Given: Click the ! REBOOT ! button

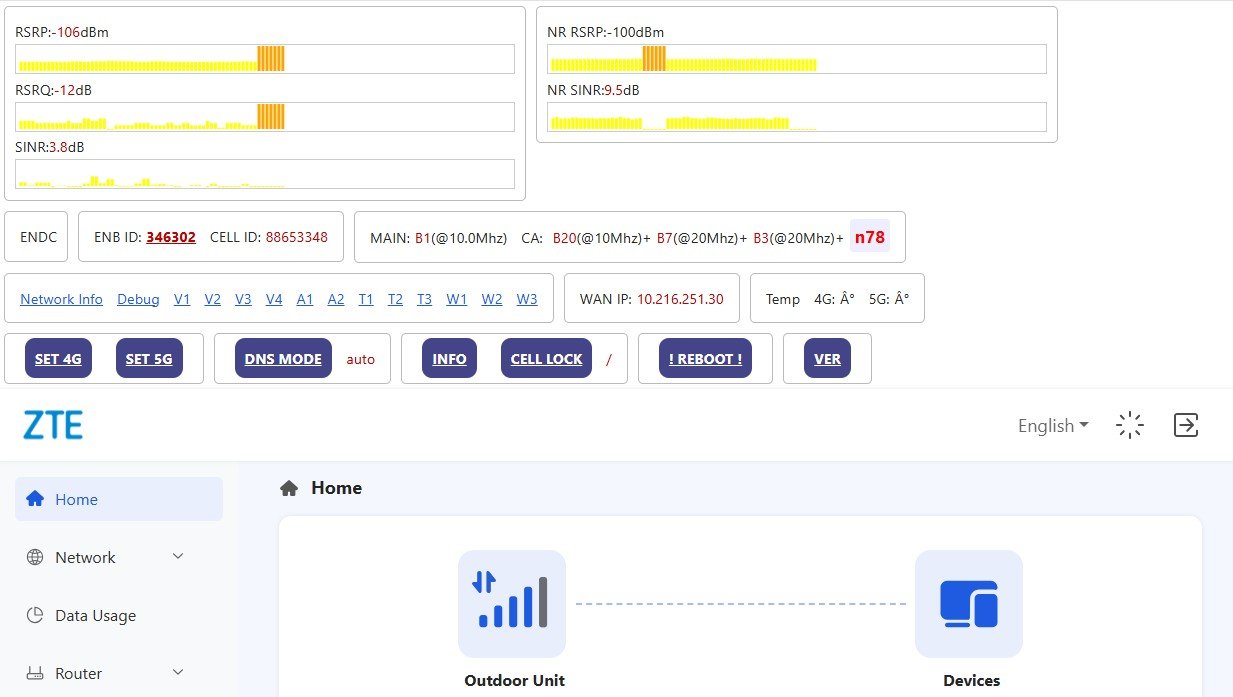Looking at the screenshot, I should 705,359.
